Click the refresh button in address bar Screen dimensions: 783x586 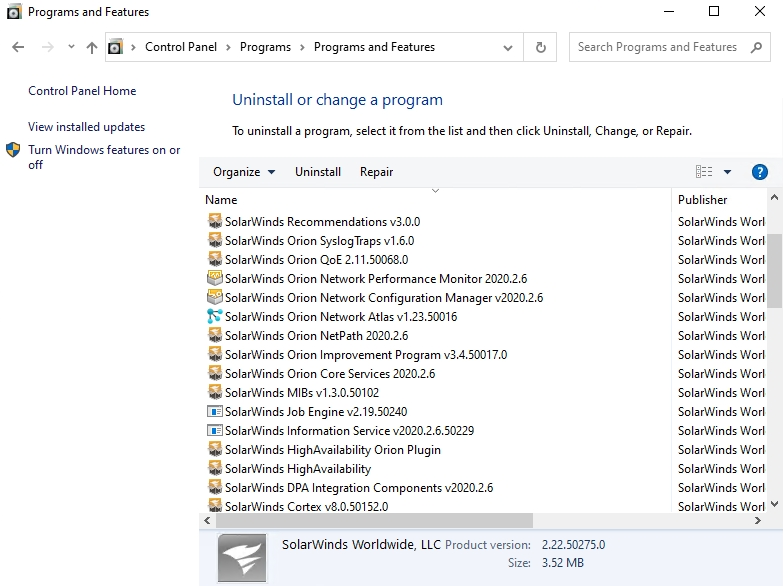tap(541, 47)
